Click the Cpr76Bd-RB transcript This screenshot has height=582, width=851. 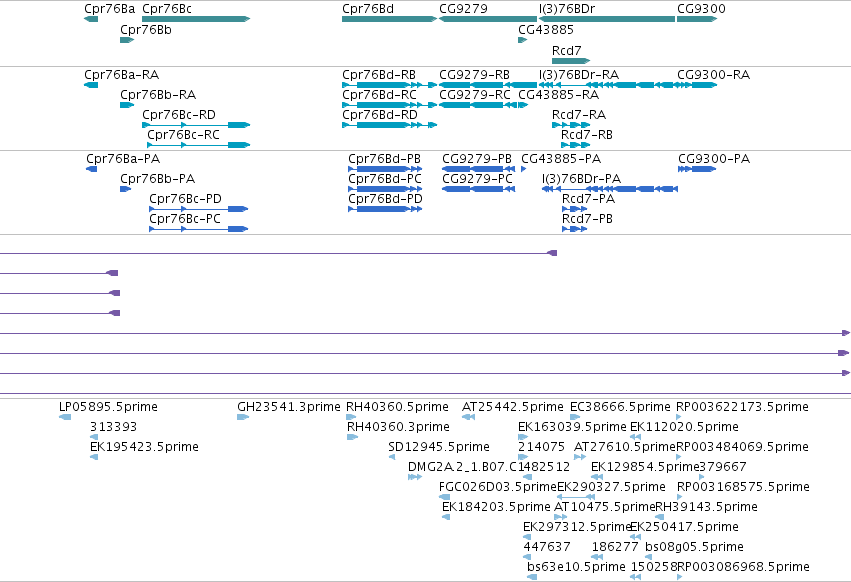pos(390,85)
